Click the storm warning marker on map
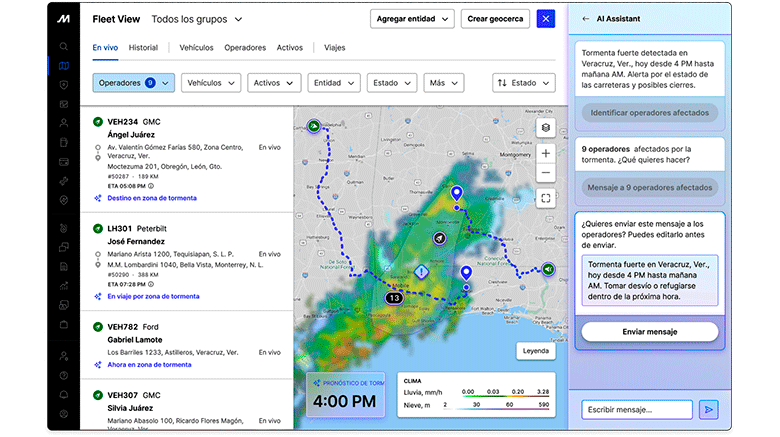Screen dimensions: 780x437 click(421, 272)
